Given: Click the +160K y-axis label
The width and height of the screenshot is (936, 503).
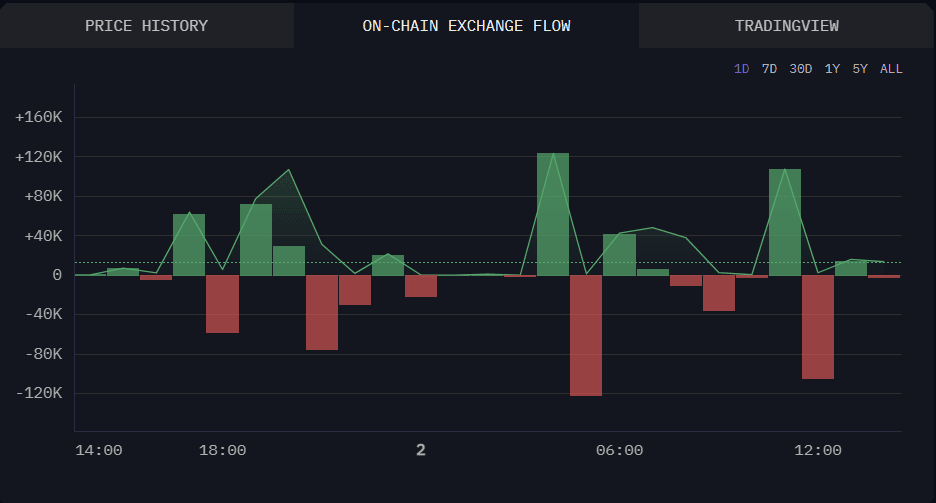Looking at the screenshot, I should [x=39, y=118].
